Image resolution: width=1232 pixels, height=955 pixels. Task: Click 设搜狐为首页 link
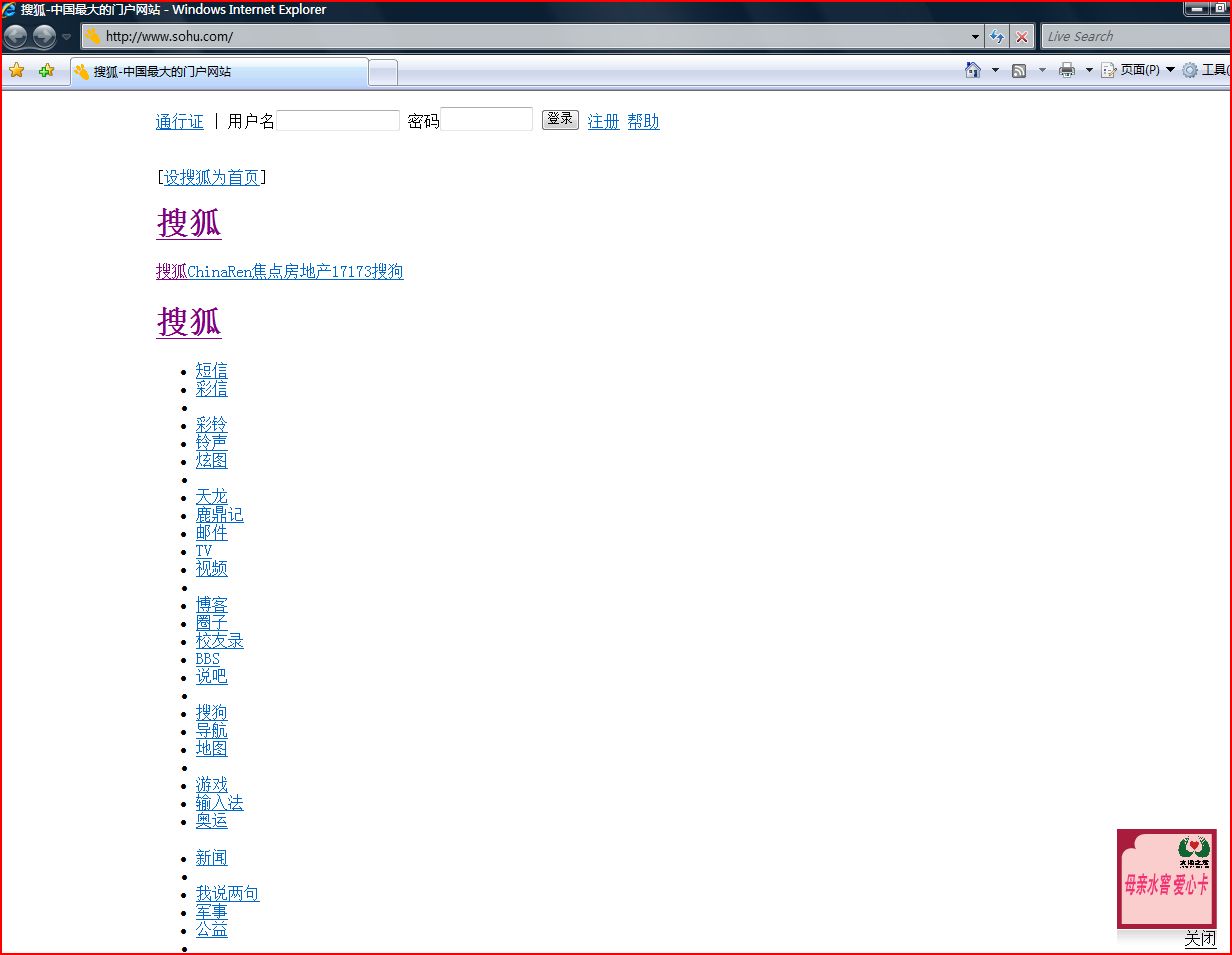coord(212,178)
